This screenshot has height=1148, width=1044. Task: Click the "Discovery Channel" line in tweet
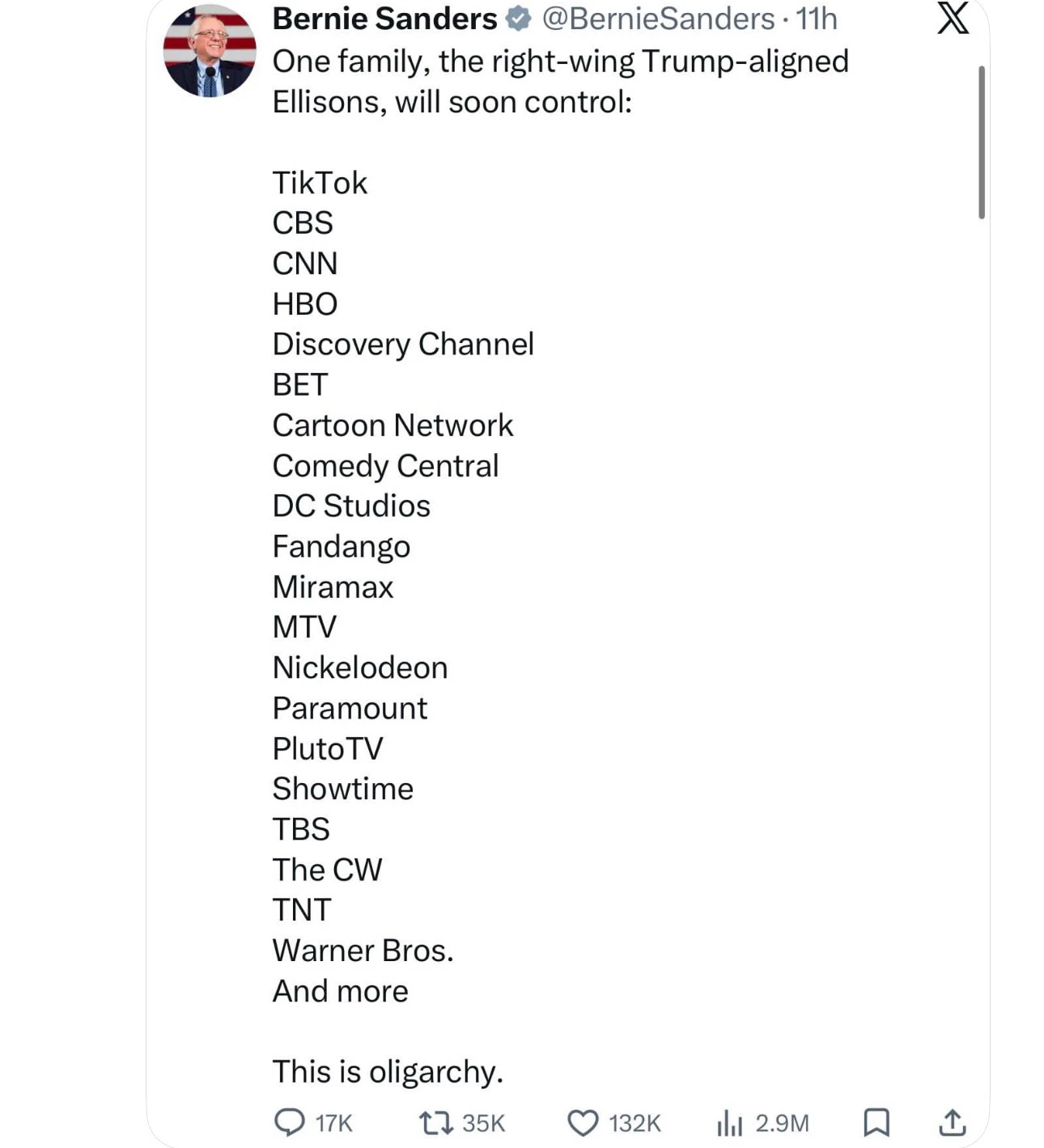click(403, 344)
